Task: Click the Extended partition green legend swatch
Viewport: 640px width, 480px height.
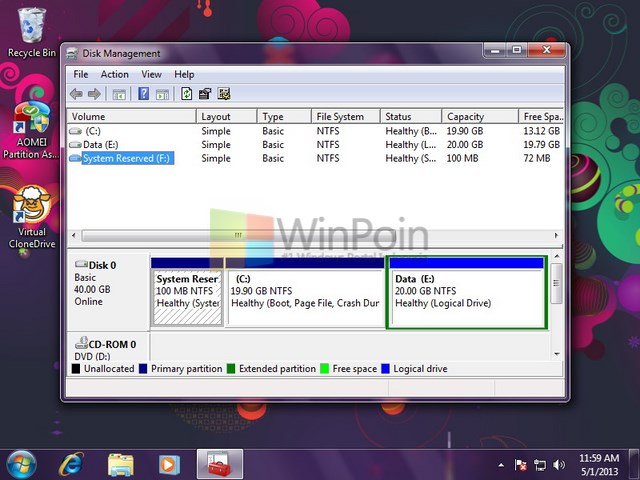Action: tap(231, 369)
